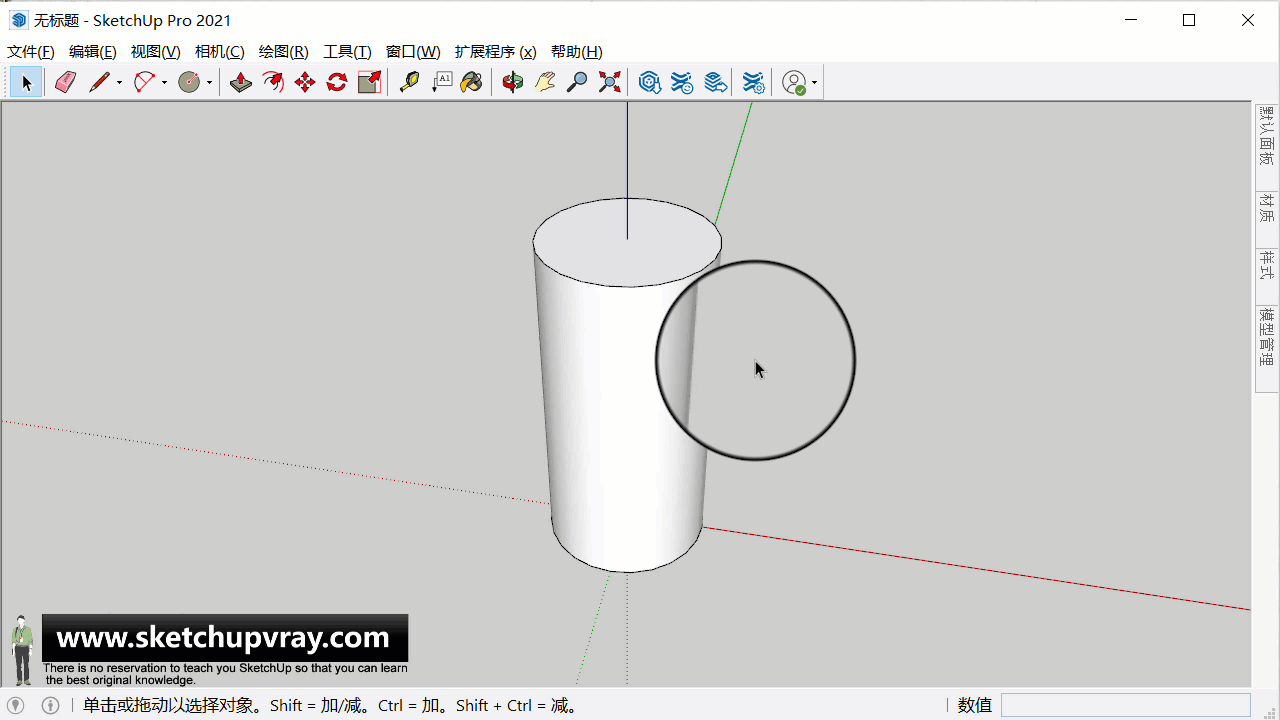Select the Text label tool
1280x720 pixels.
click(x=441, y=82)
